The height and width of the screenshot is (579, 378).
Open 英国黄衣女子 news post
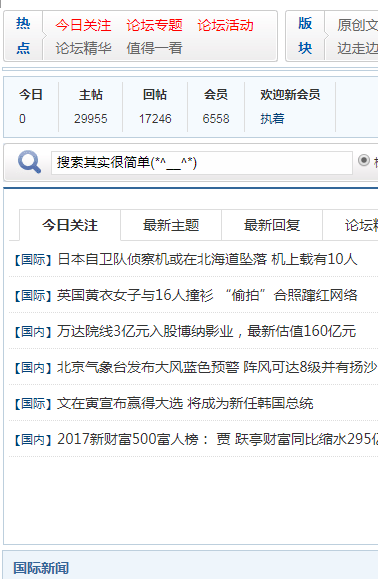coord(207,295)
